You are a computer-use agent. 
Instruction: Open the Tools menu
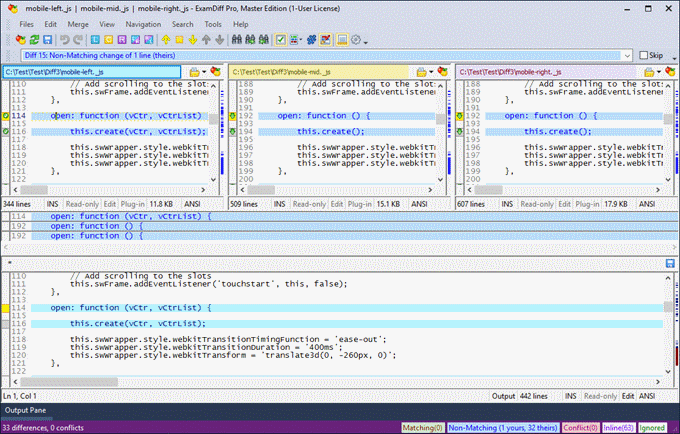click(x=213, y=24)
